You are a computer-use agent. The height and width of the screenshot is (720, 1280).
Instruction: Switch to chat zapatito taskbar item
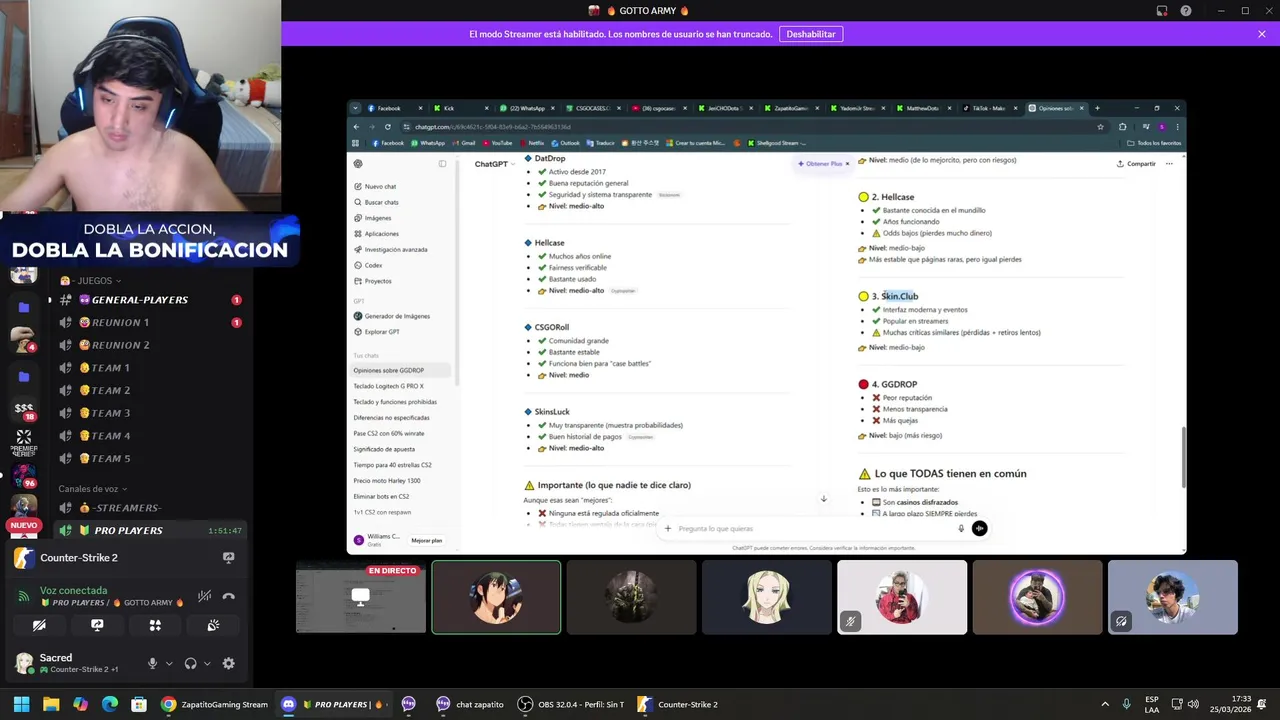pyautogui.click(x=470, y=704)
